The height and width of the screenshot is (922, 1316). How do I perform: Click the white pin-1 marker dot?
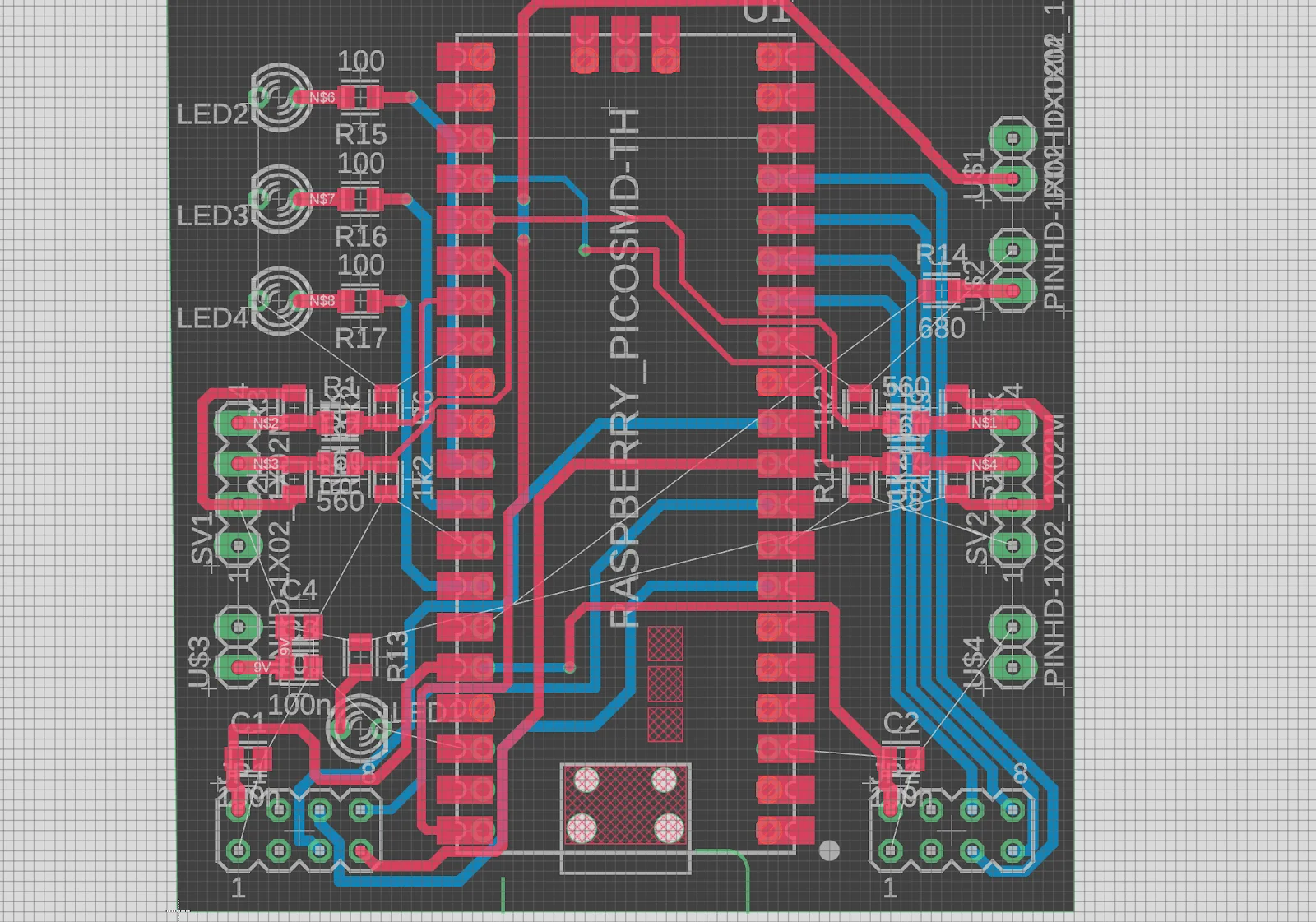pyautogui.click(x=830, y=850)
